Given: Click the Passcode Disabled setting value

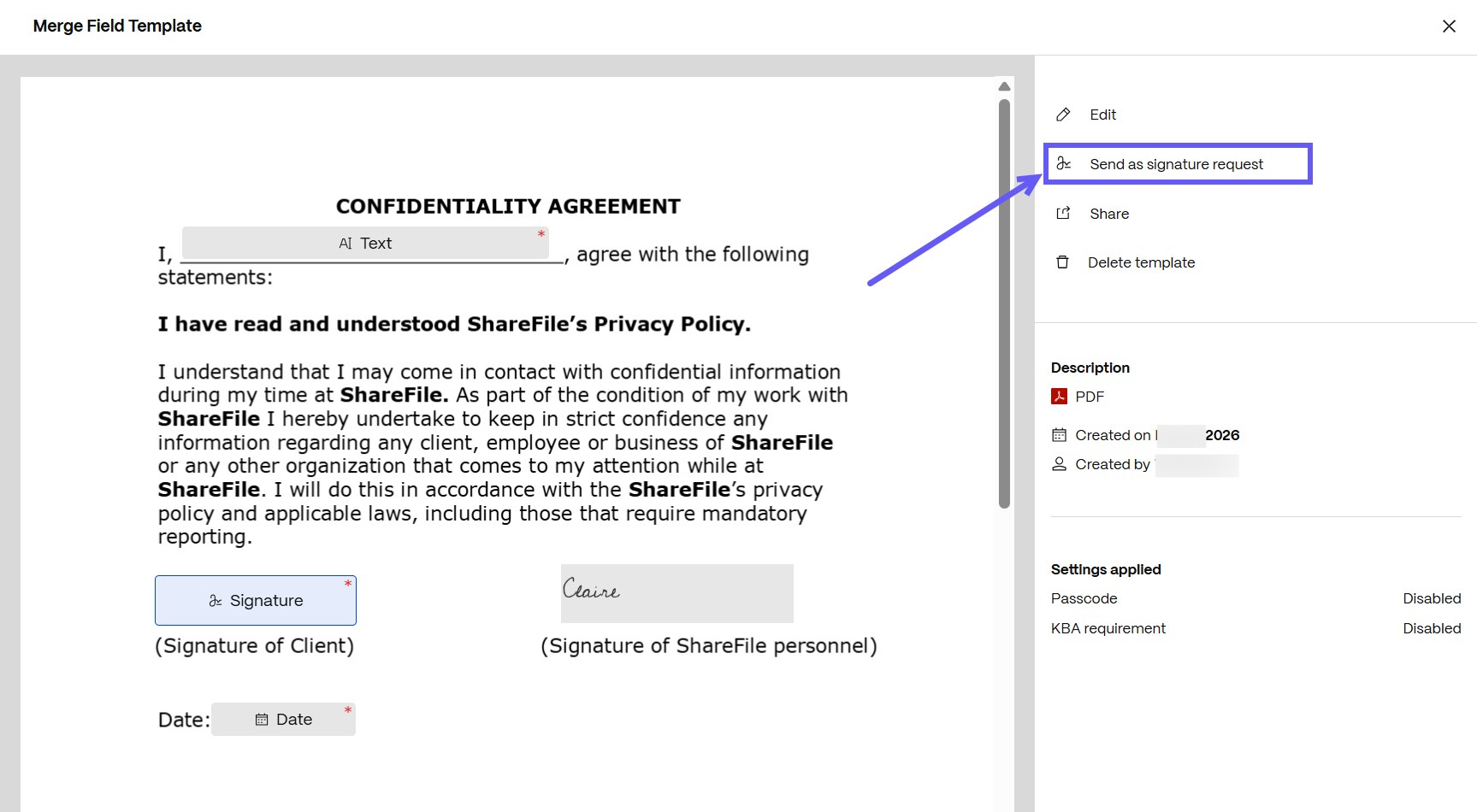Looking at the screenshot, I should [1431, 598].
